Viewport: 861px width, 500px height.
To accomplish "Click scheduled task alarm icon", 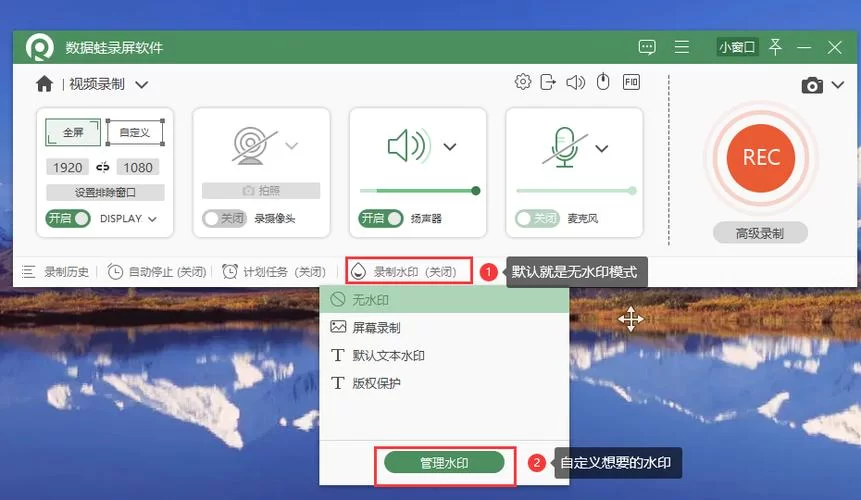I will tap(230, 272).
